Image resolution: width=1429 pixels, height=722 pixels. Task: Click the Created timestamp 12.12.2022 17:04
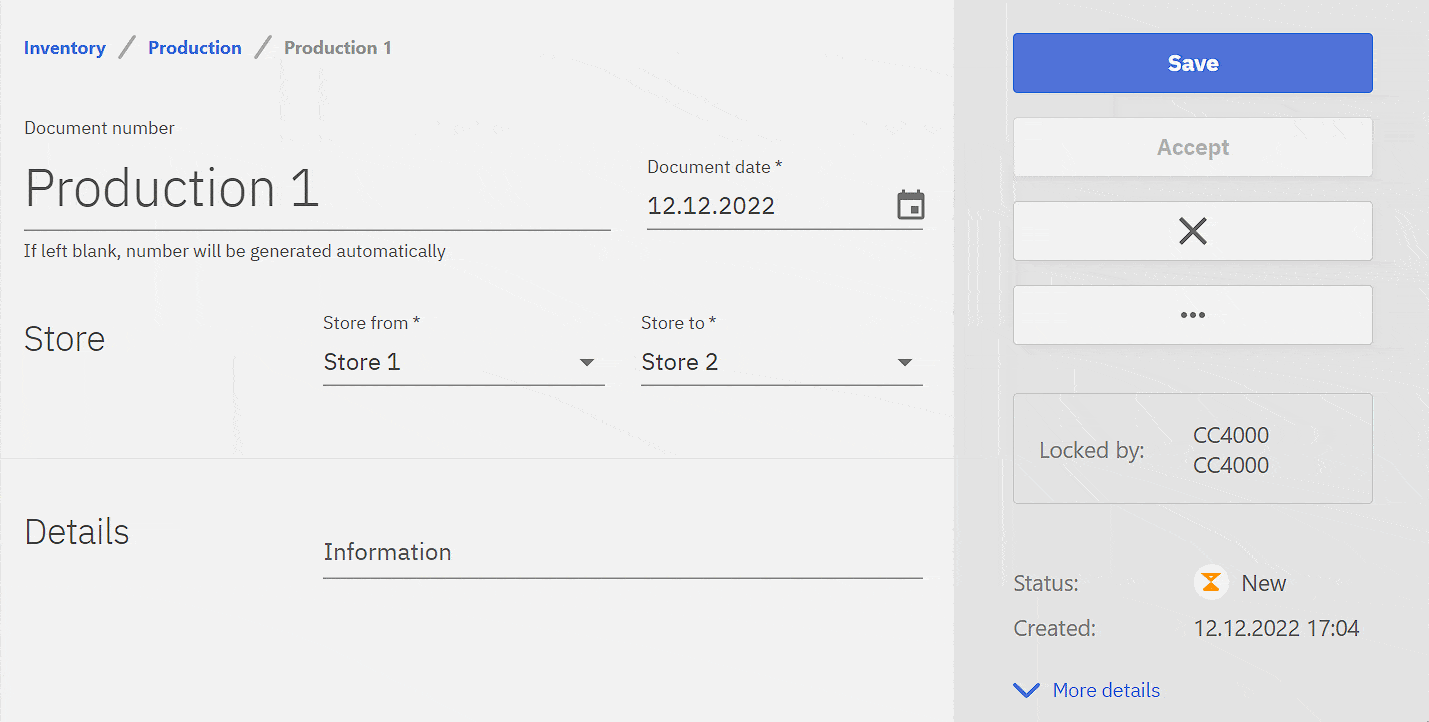(1276, 629)
